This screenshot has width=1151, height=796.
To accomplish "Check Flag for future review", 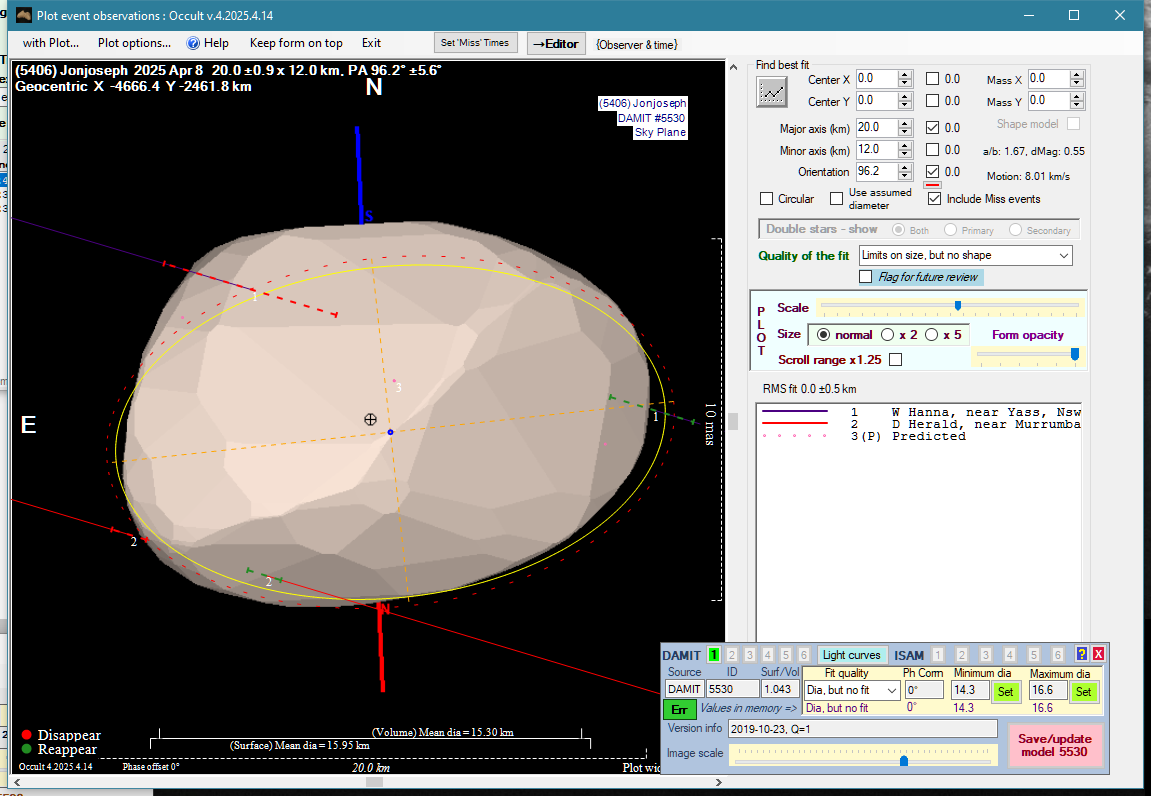I will pos(866,277).
